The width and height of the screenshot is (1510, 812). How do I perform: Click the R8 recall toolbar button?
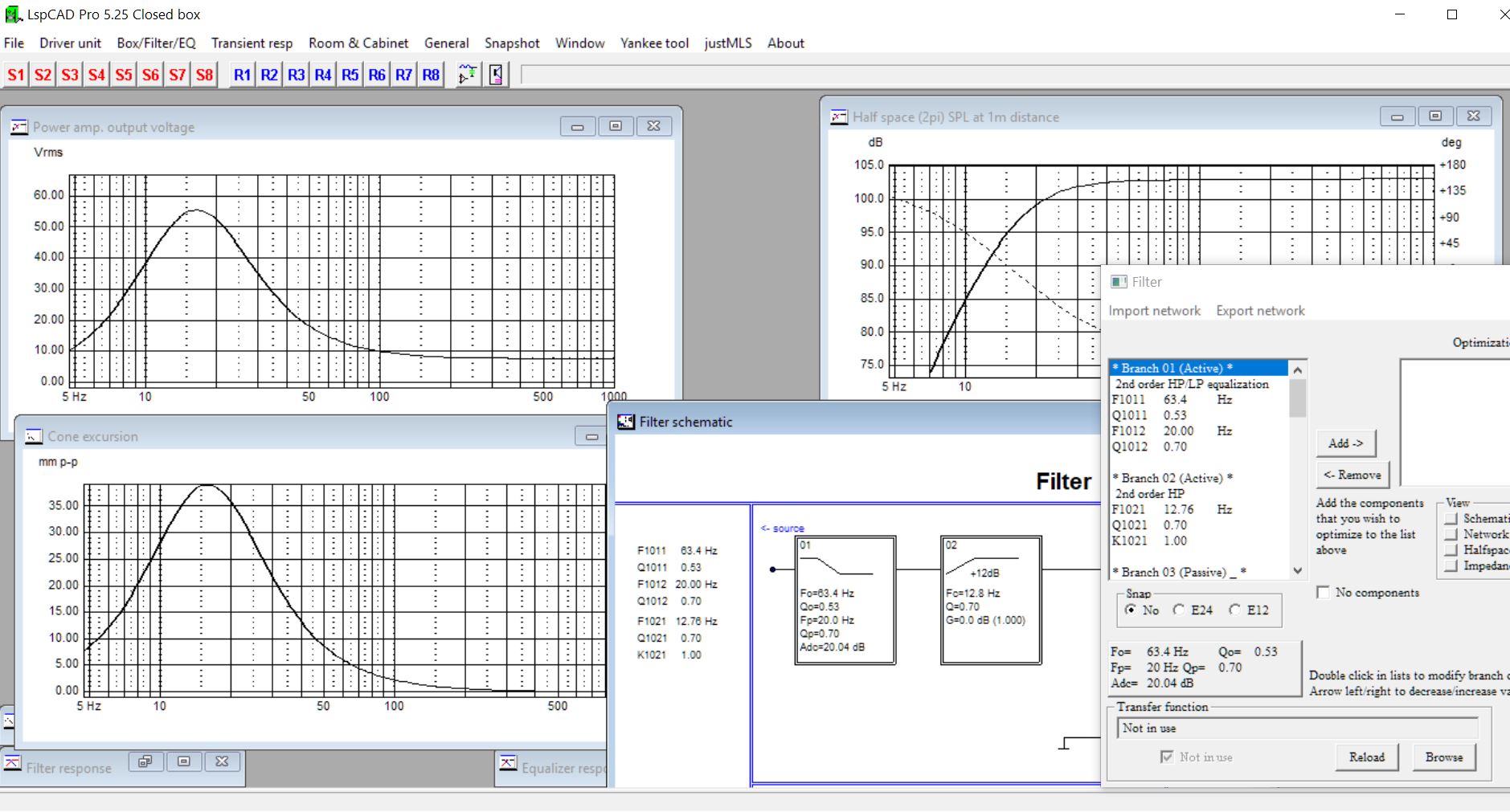(x=431, y=75)
